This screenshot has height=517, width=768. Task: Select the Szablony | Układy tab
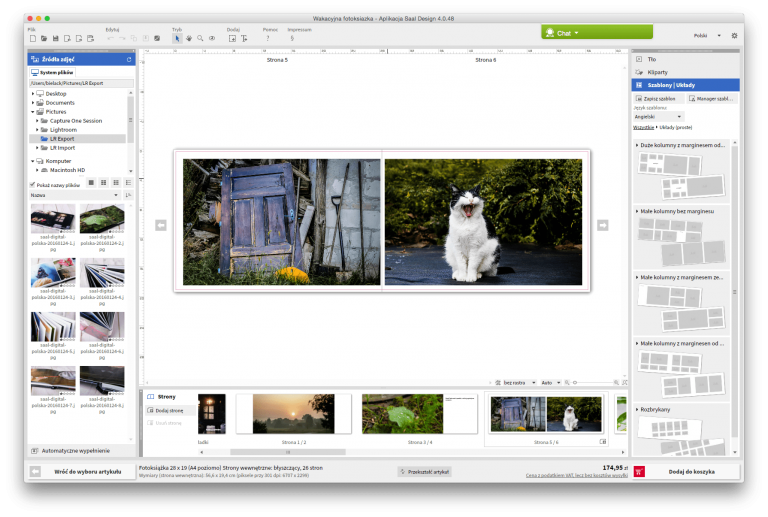685,85
